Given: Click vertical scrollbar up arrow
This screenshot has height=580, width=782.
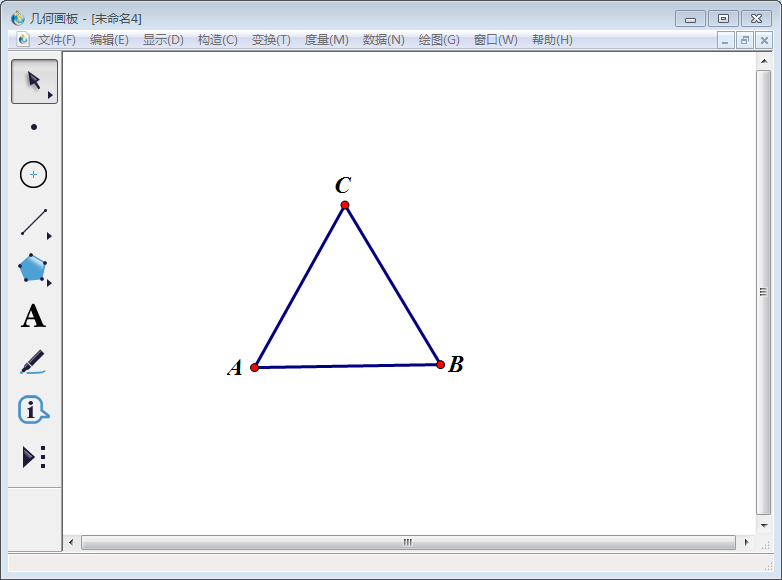Looking at the screenshot, I should coord(764,61).
